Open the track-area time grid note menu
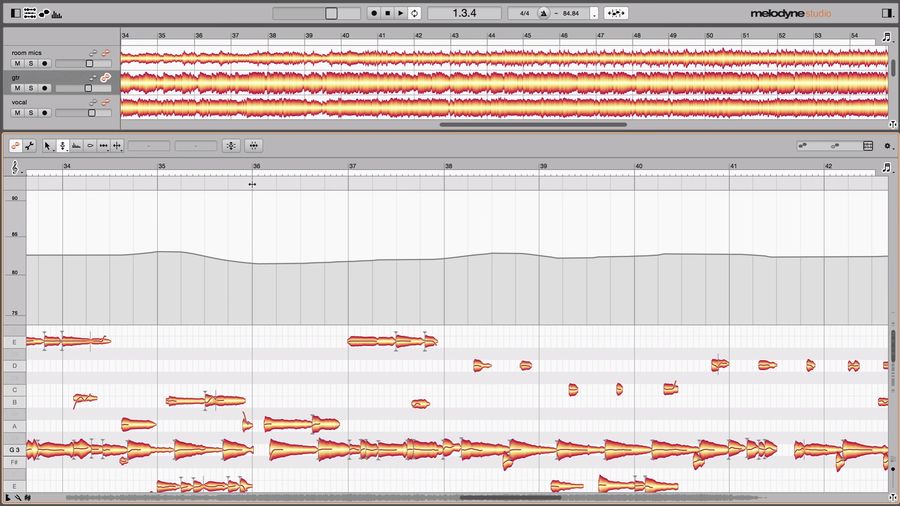The width and height of the screenshot is (900, 506). tap(887, 37)
